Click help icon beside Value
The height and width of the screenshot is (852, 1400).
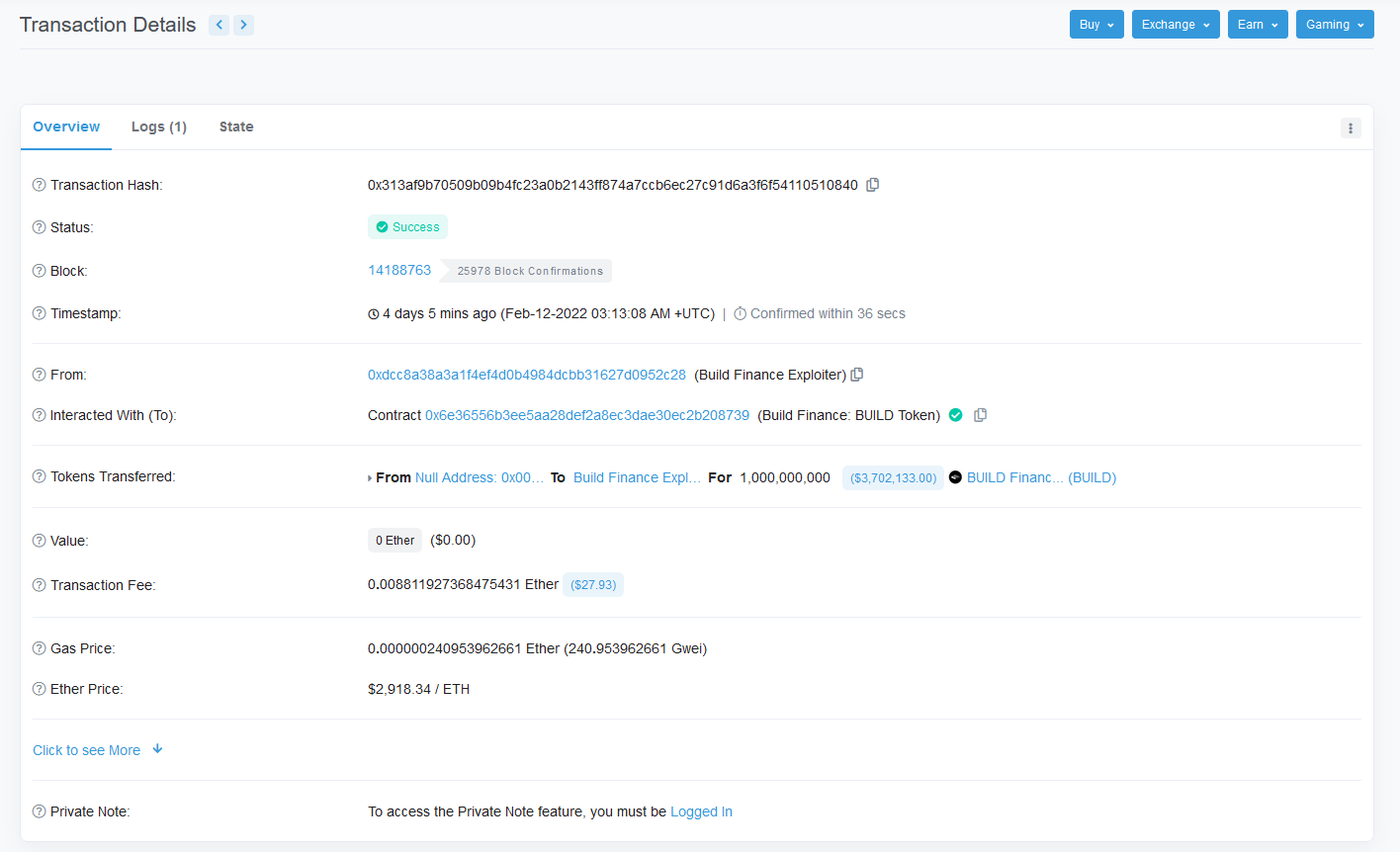(40, 541)
